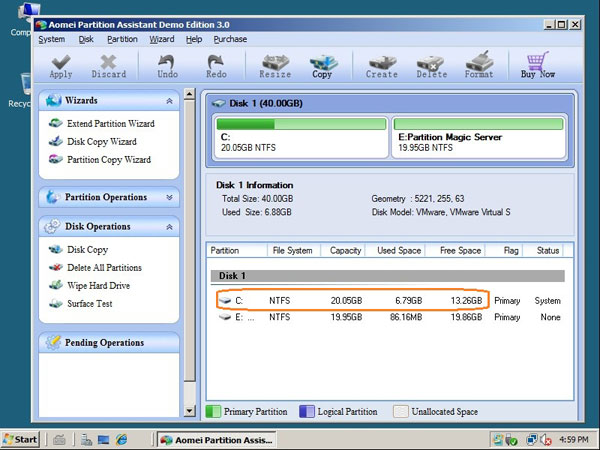600x450 pixels.
Task: Click the C: partition usage bar
Action: point(301,124)
